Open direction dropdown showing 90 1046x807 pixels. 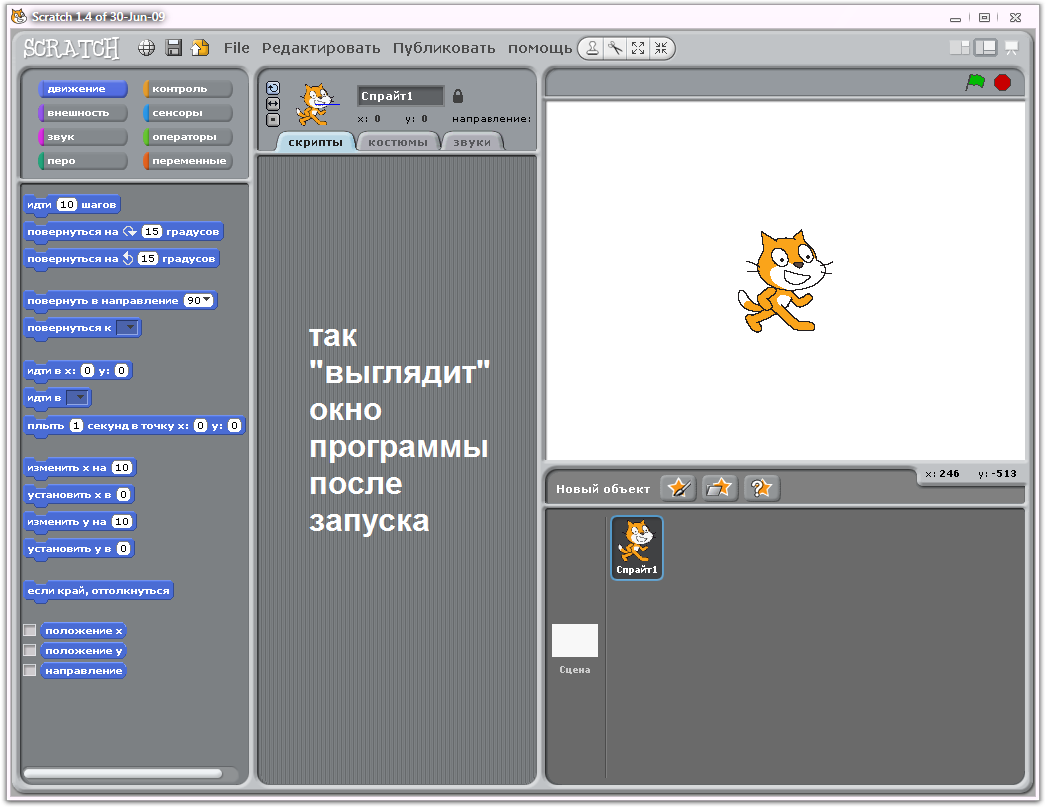(x=199, y=300)
